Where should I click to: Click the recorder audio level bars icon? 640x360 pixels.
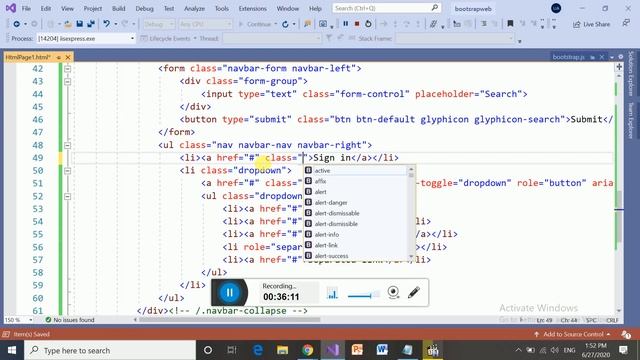pyautogui.click(x=333, y=293)
